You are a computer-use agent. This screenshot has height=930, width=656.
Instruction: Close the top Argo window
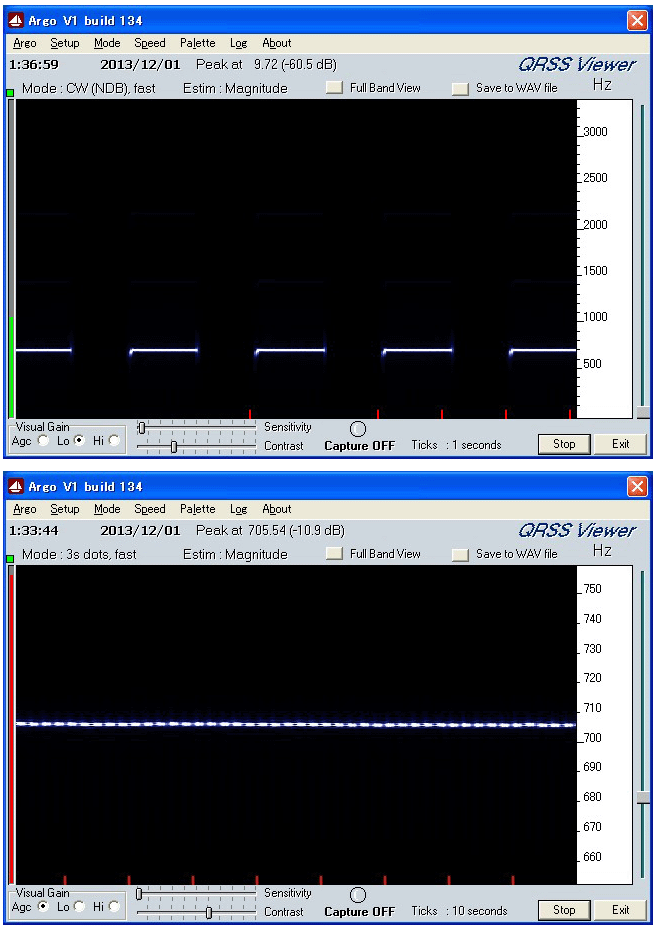pos(637,21)
